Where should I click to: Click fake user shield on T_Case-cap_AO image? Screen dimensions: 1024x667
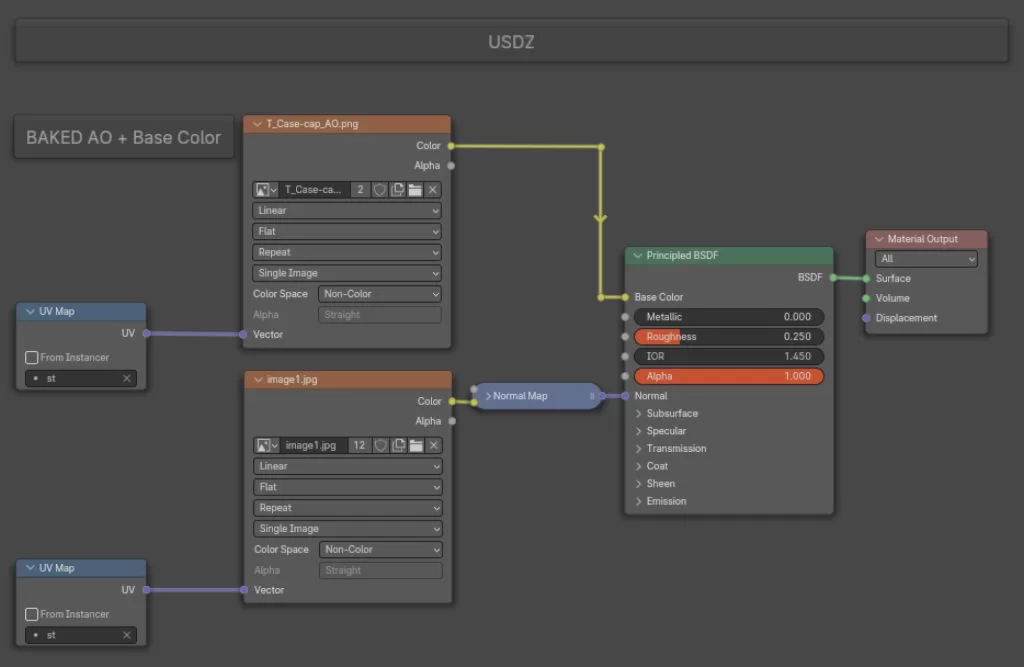coord(380,190)
